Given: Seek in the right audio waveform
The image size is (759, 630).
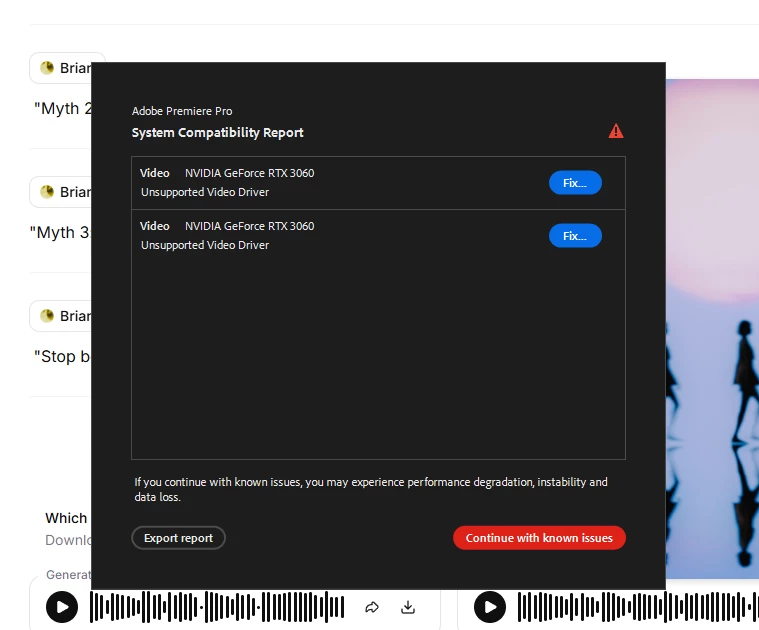Looking at the screenshot, I should [638, 607].
